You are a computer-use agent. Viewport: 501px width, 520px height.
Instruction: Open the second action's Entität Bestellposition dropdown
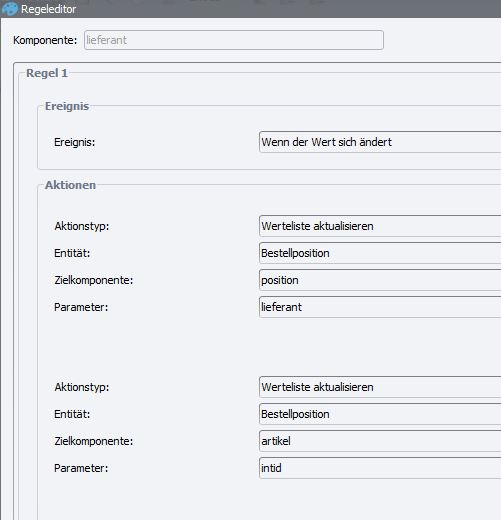380,414
